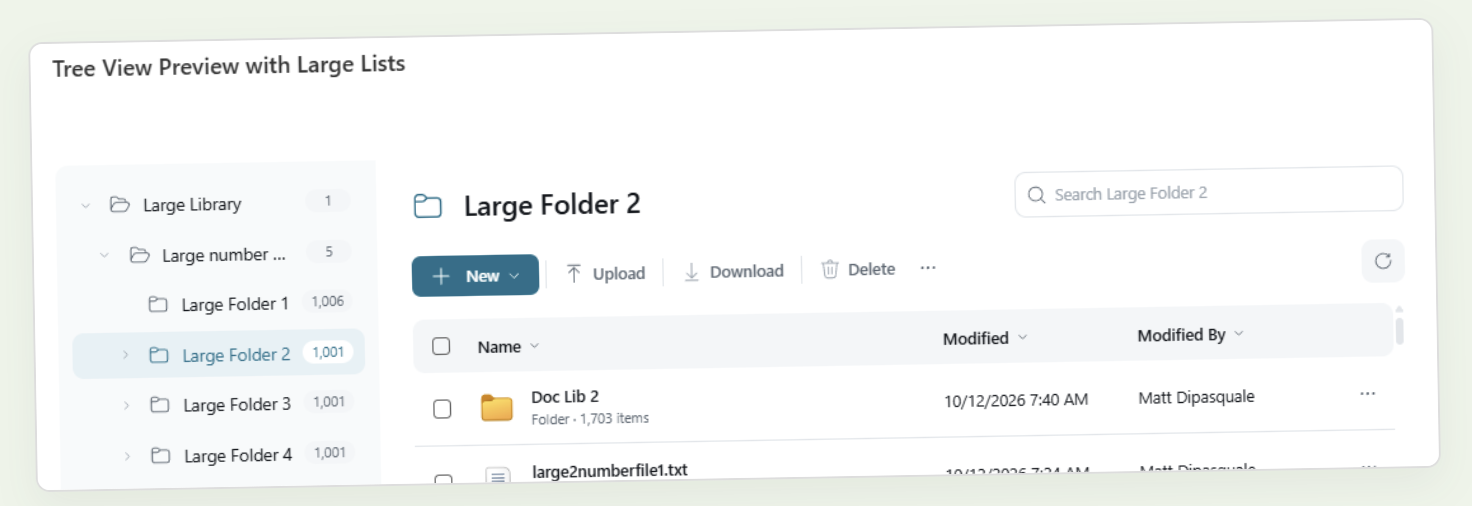Image resolution: width=1472 pixels, height=506 pixels.
Task: Click the folder icon next to Large Folder 2 heading
Action: point(428,207)
